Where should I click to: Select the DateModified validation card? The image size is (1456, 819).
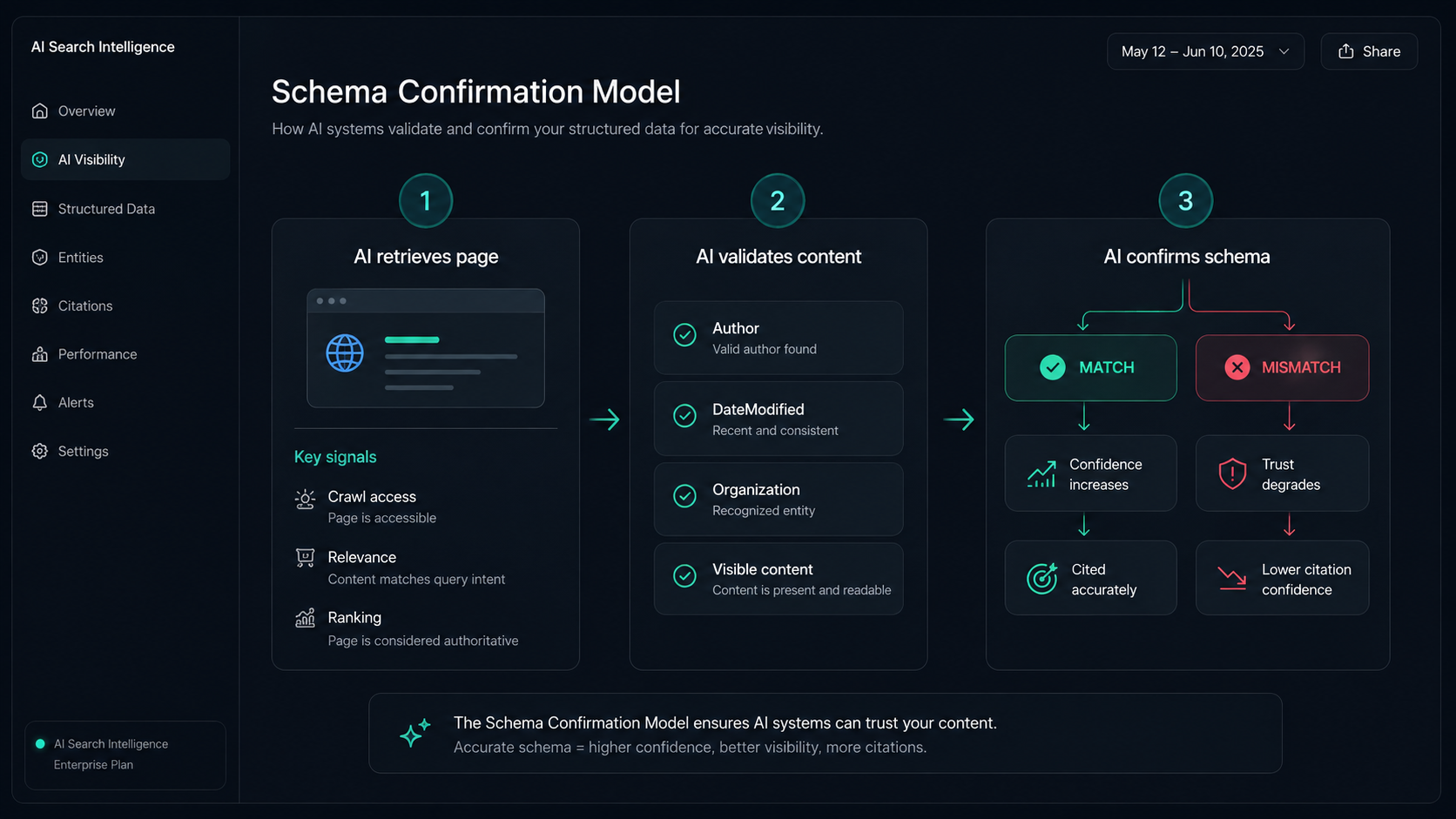[779, 419]
